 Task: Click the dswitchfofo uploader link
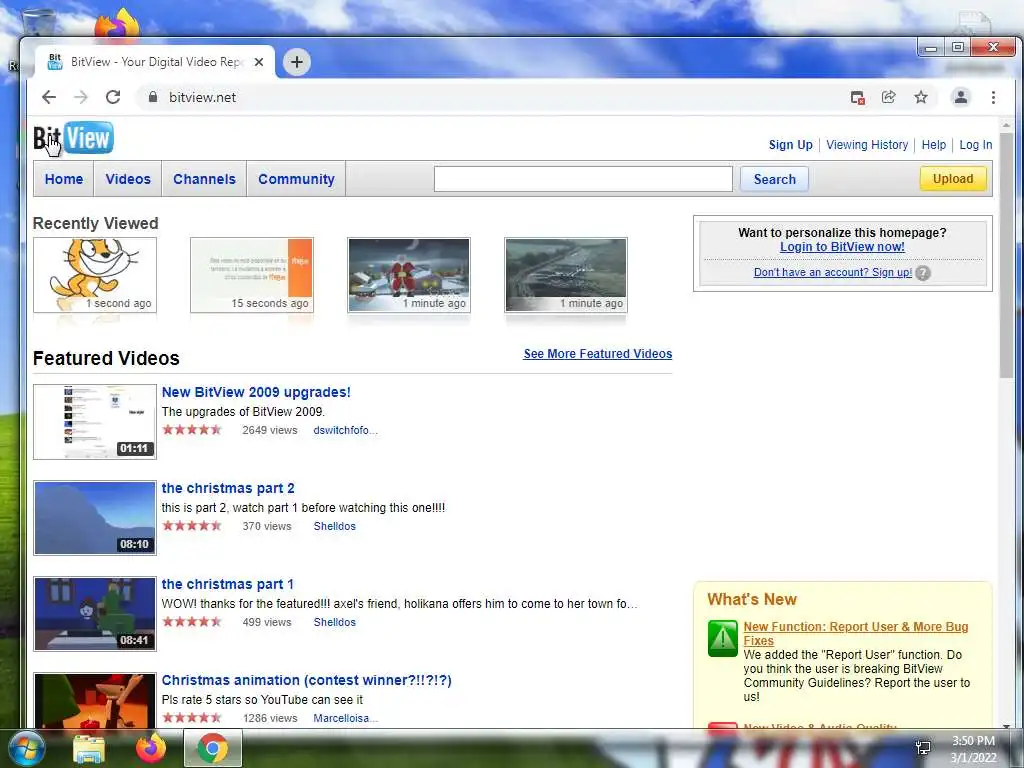345,430
